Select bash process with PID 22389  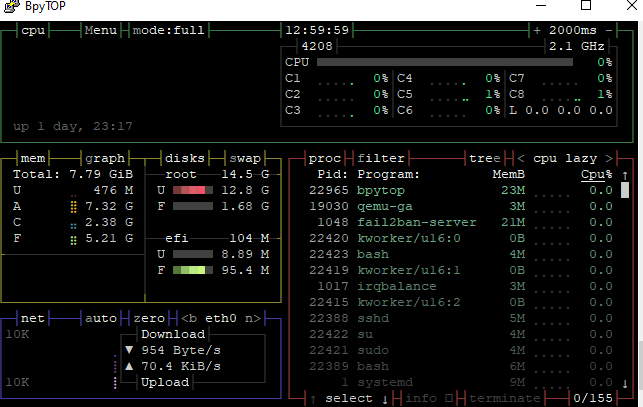coord(461,366)
